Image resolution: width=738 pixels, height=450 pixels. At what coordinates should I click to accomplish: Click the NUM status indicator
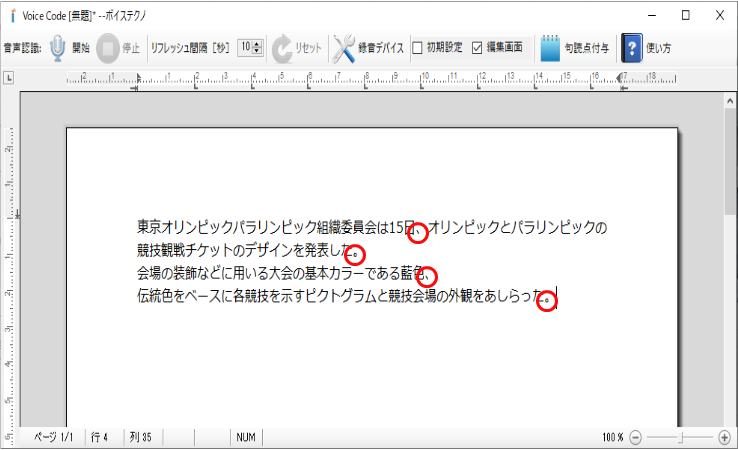[x=246, y=437]
